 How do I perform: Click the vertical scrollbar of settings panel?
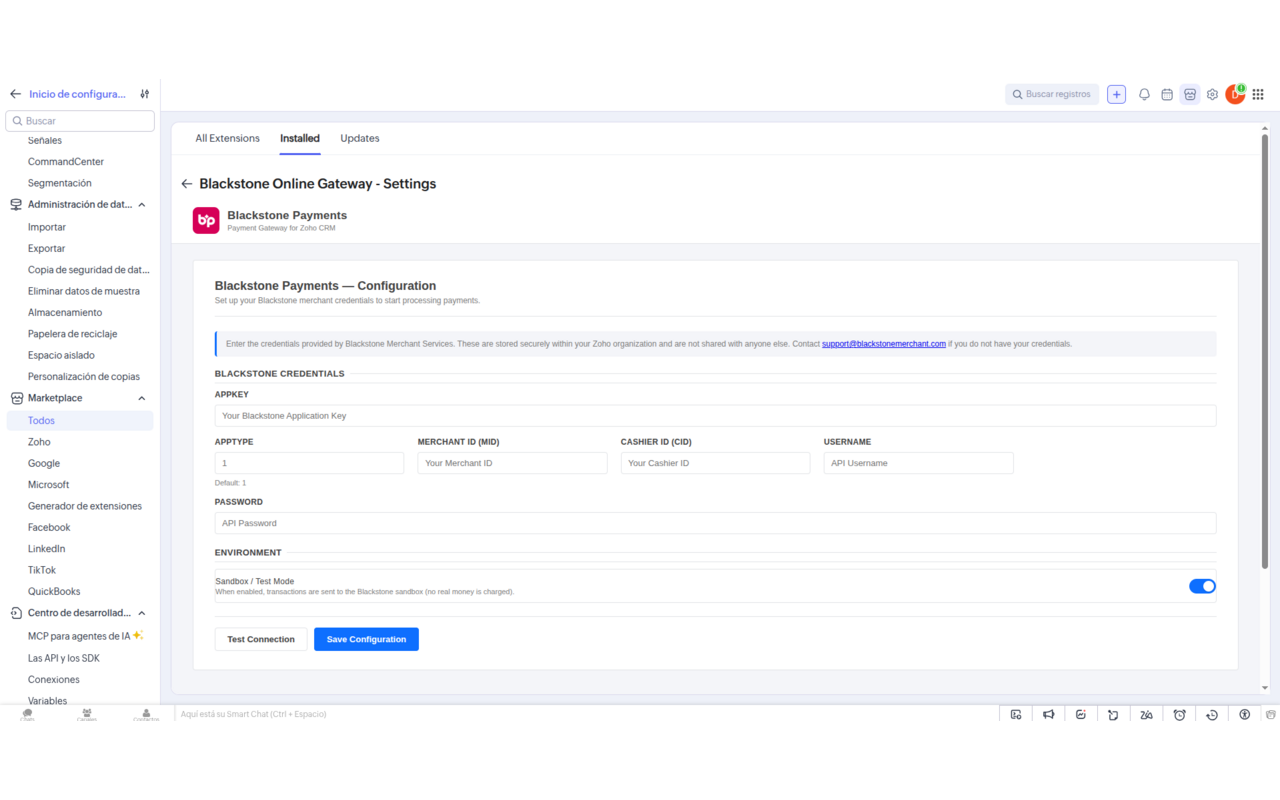pos(1265,350)
